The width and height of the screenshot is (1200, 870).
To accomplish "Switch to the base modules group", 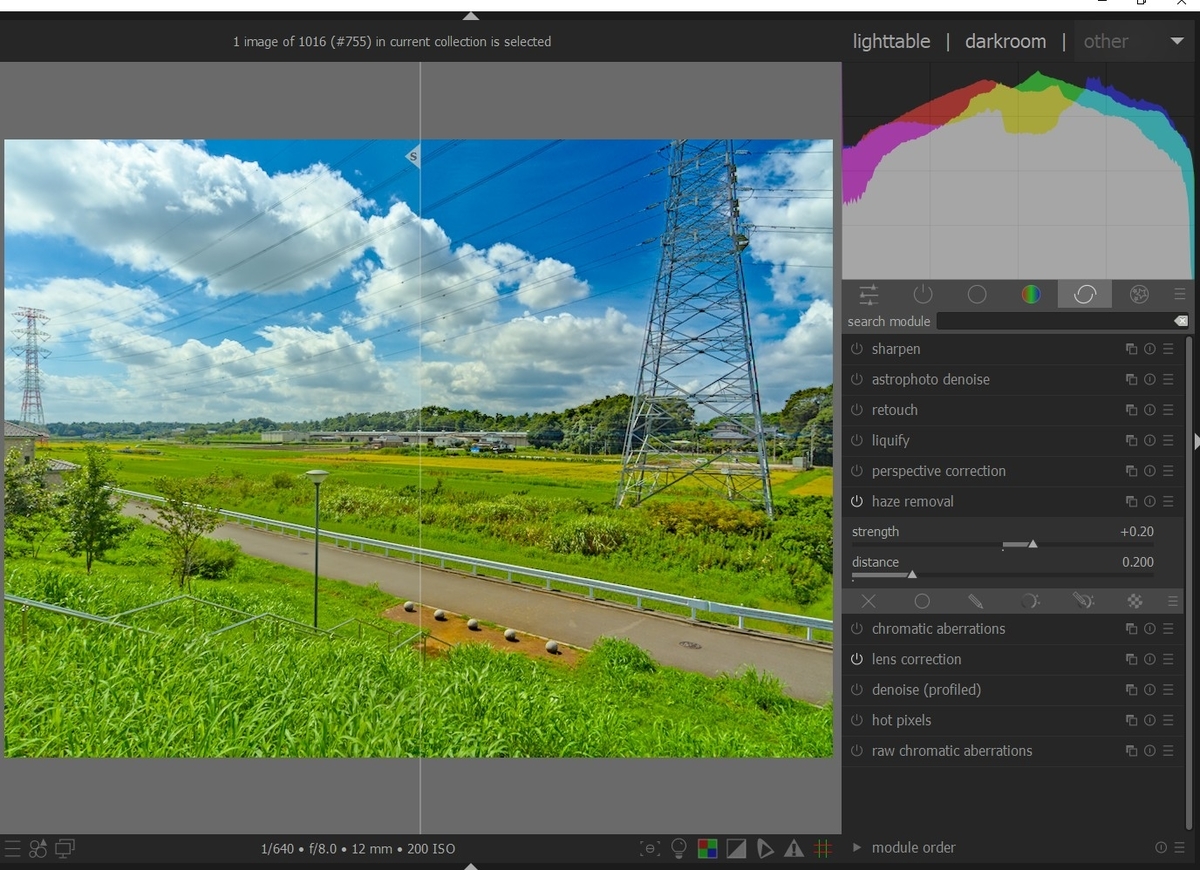I will [x=977, y=294].
